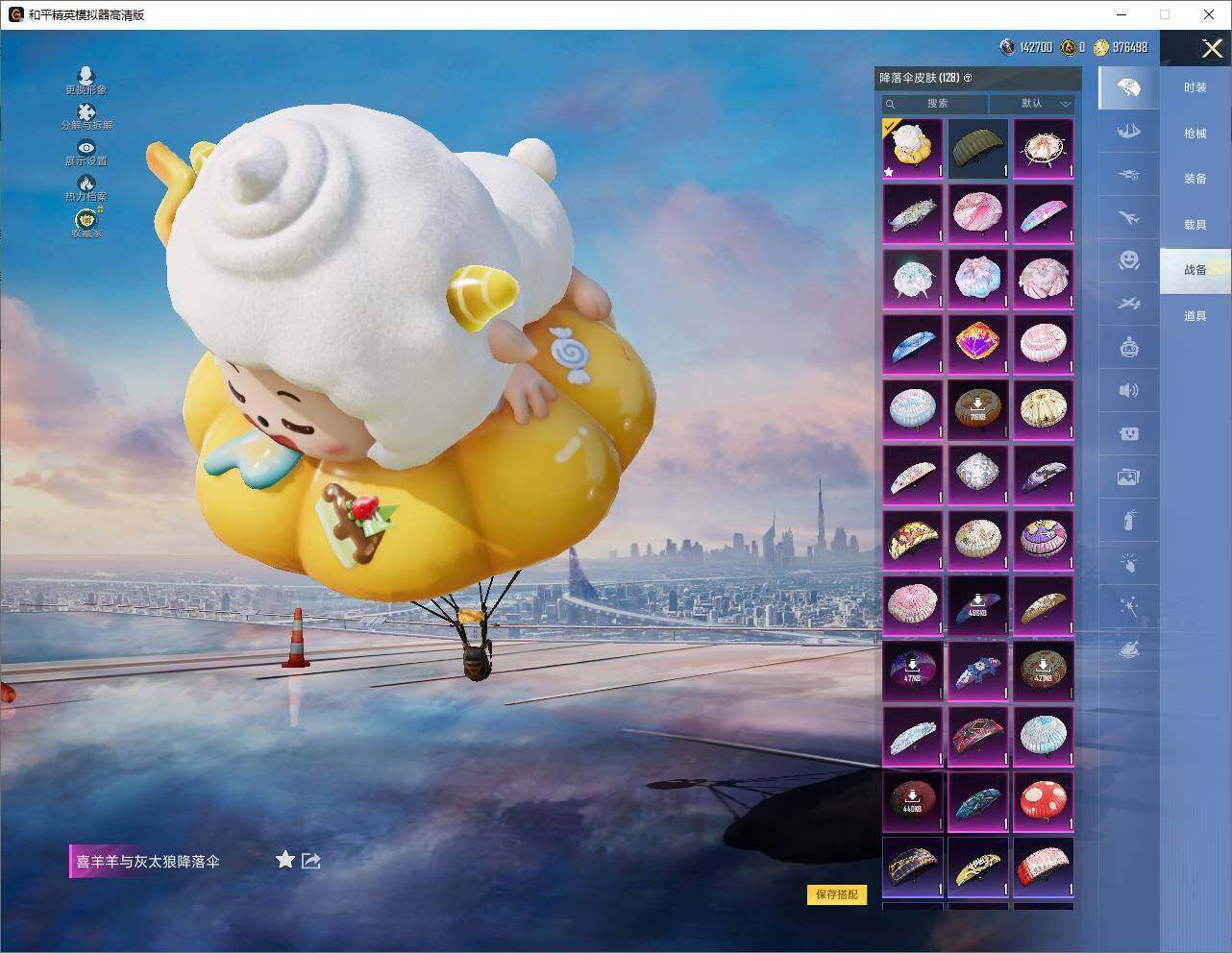Click the 喜羊羊与灰太狼降落伞 name label

pyautogui.click(x=148, y=862)
